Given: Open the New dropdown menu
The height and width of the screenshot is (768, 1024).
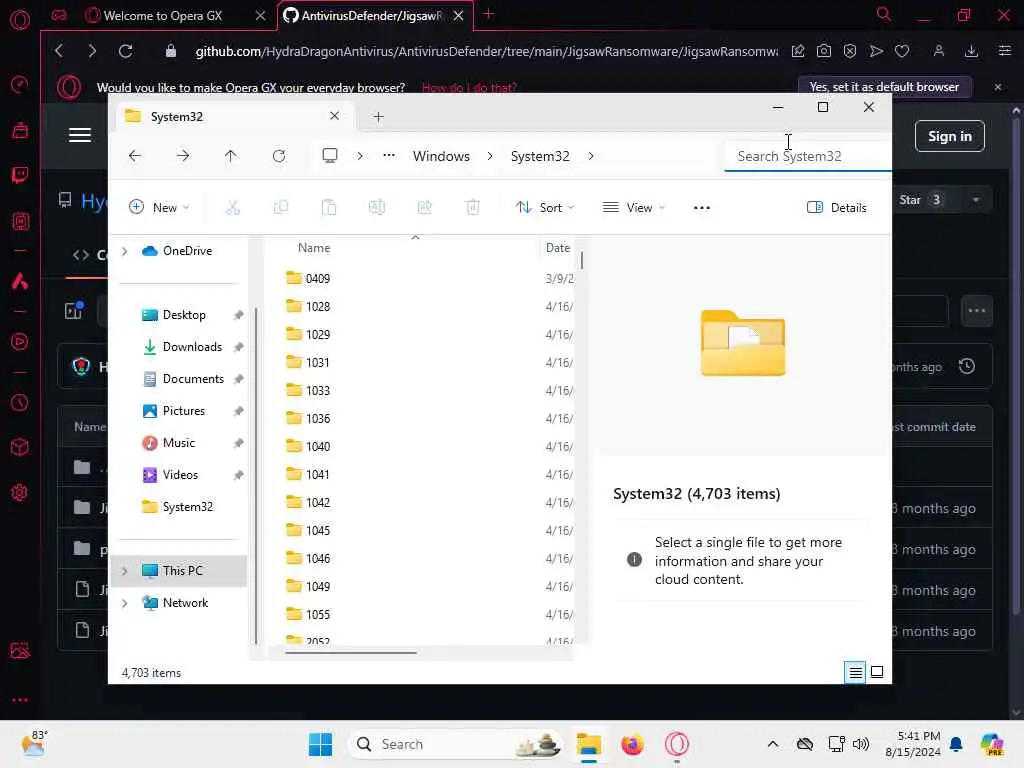Looking at the screenshot, I should coord(159,208).
